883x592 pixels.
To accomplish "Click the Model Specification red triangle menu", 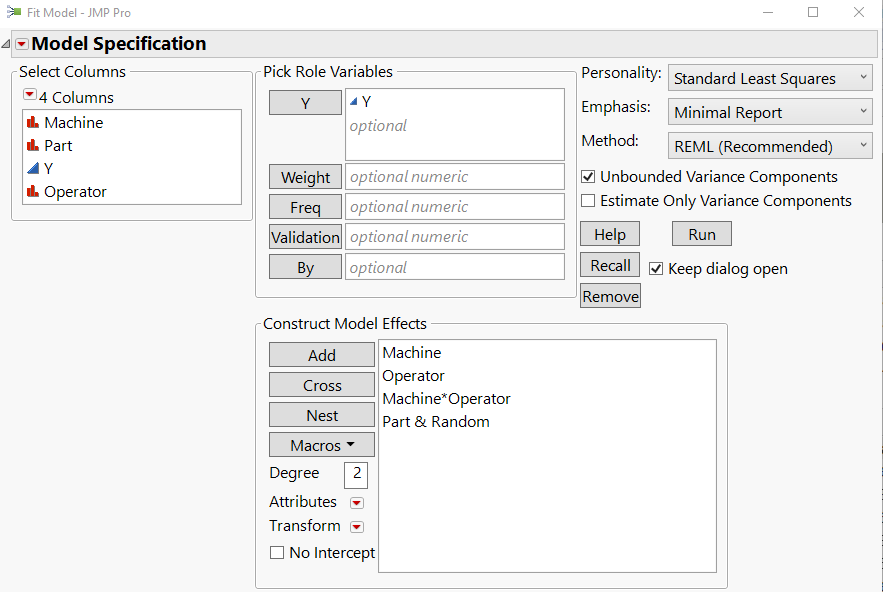I will point(21,44).
